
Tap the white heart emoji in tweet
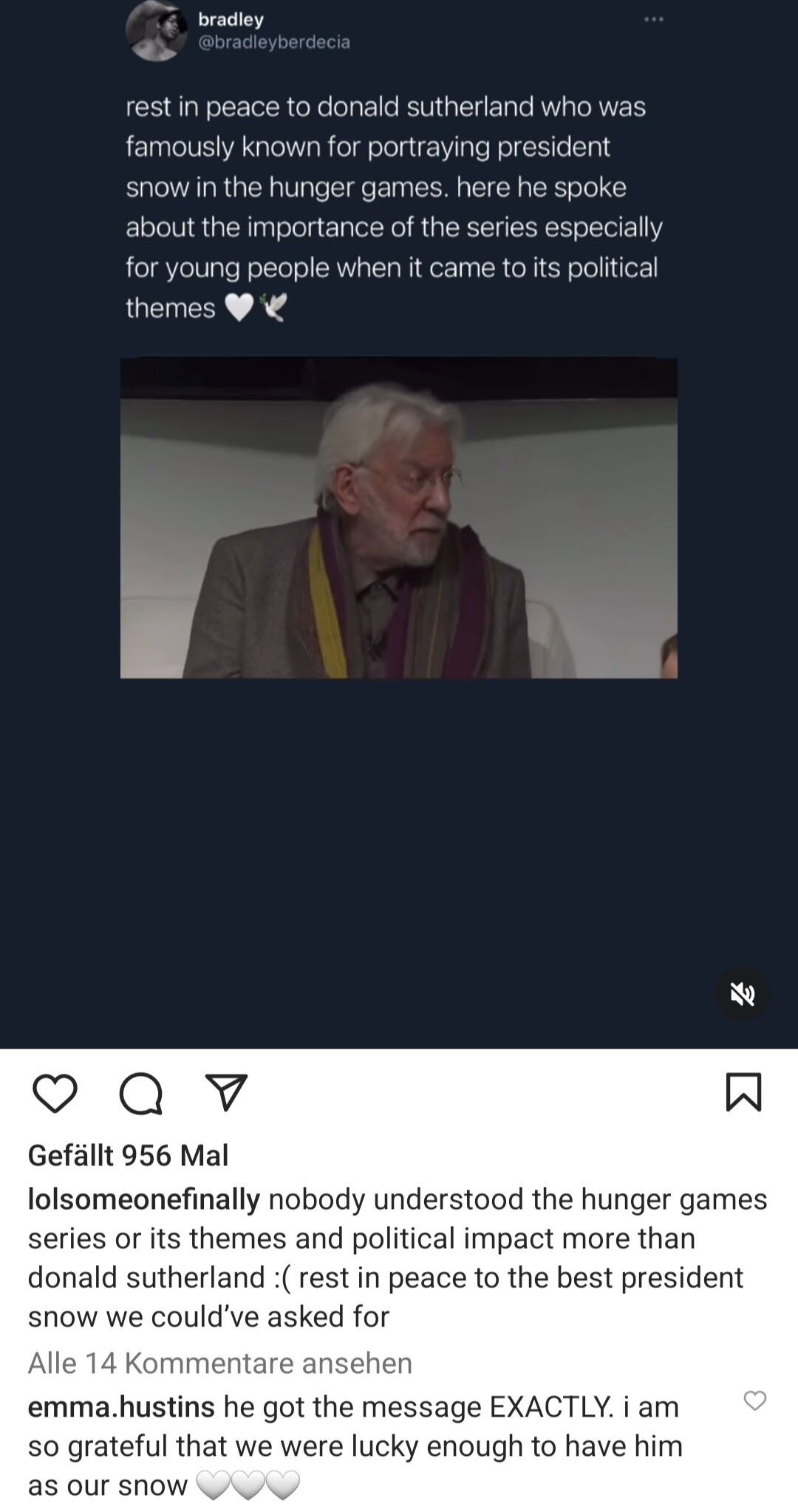pyautogui.click(x=238, y=308)
